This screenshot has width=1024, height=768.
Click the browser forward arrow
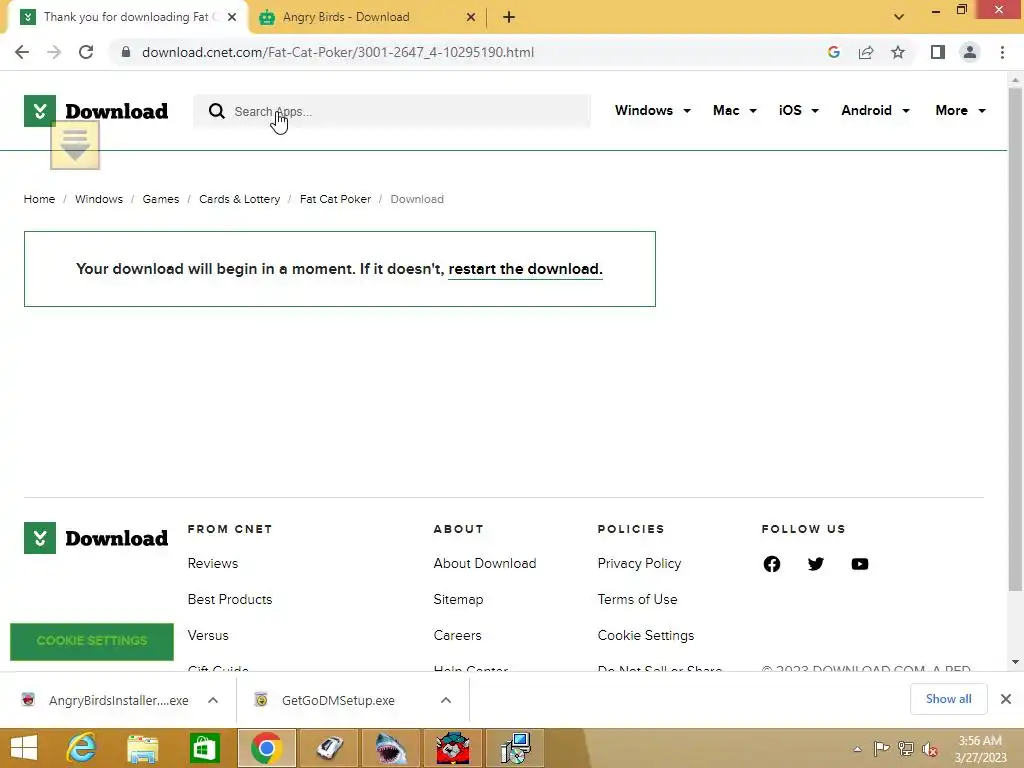54,52
